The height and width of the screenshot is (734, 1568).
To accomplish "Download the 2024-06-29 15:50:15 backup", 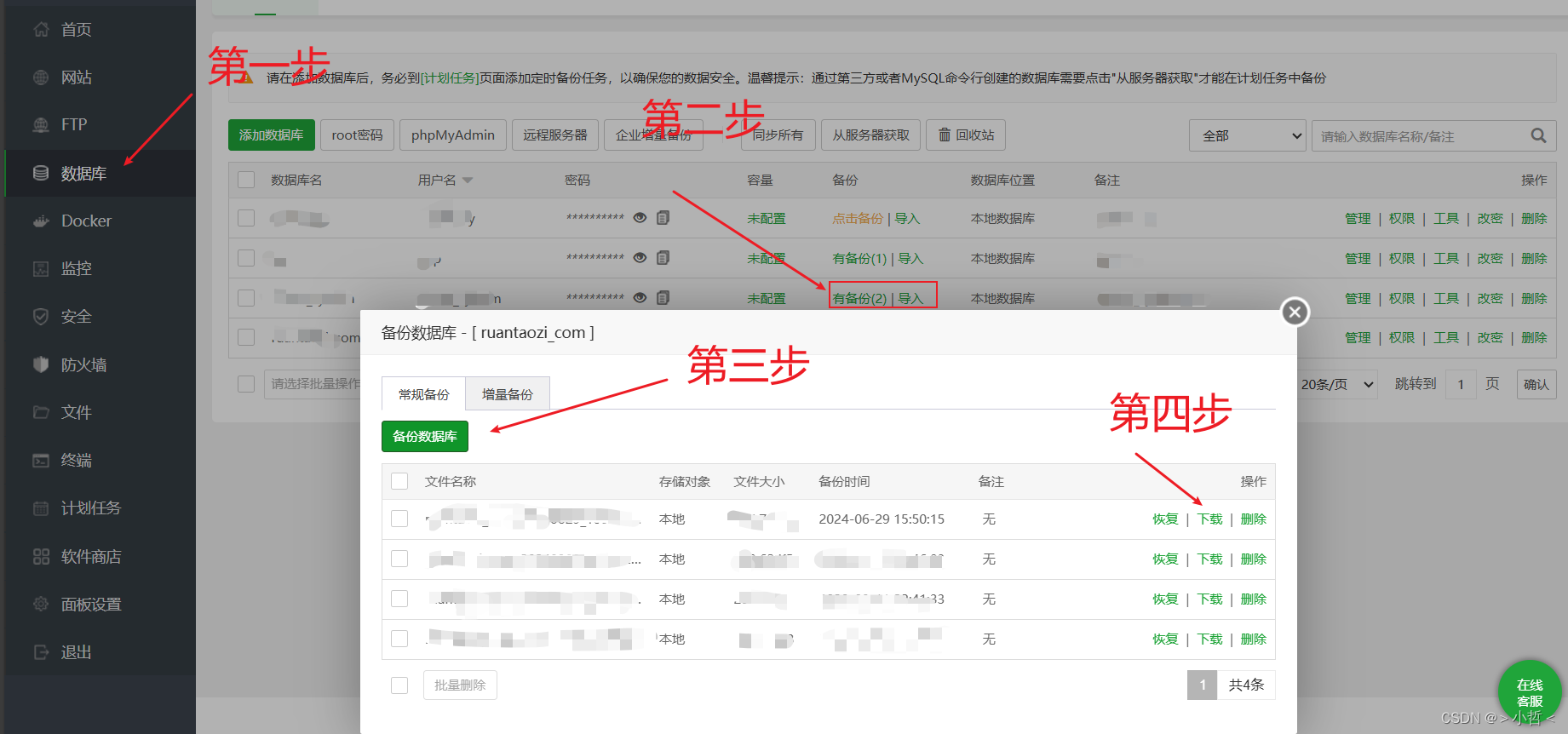I will (1209, 519).
